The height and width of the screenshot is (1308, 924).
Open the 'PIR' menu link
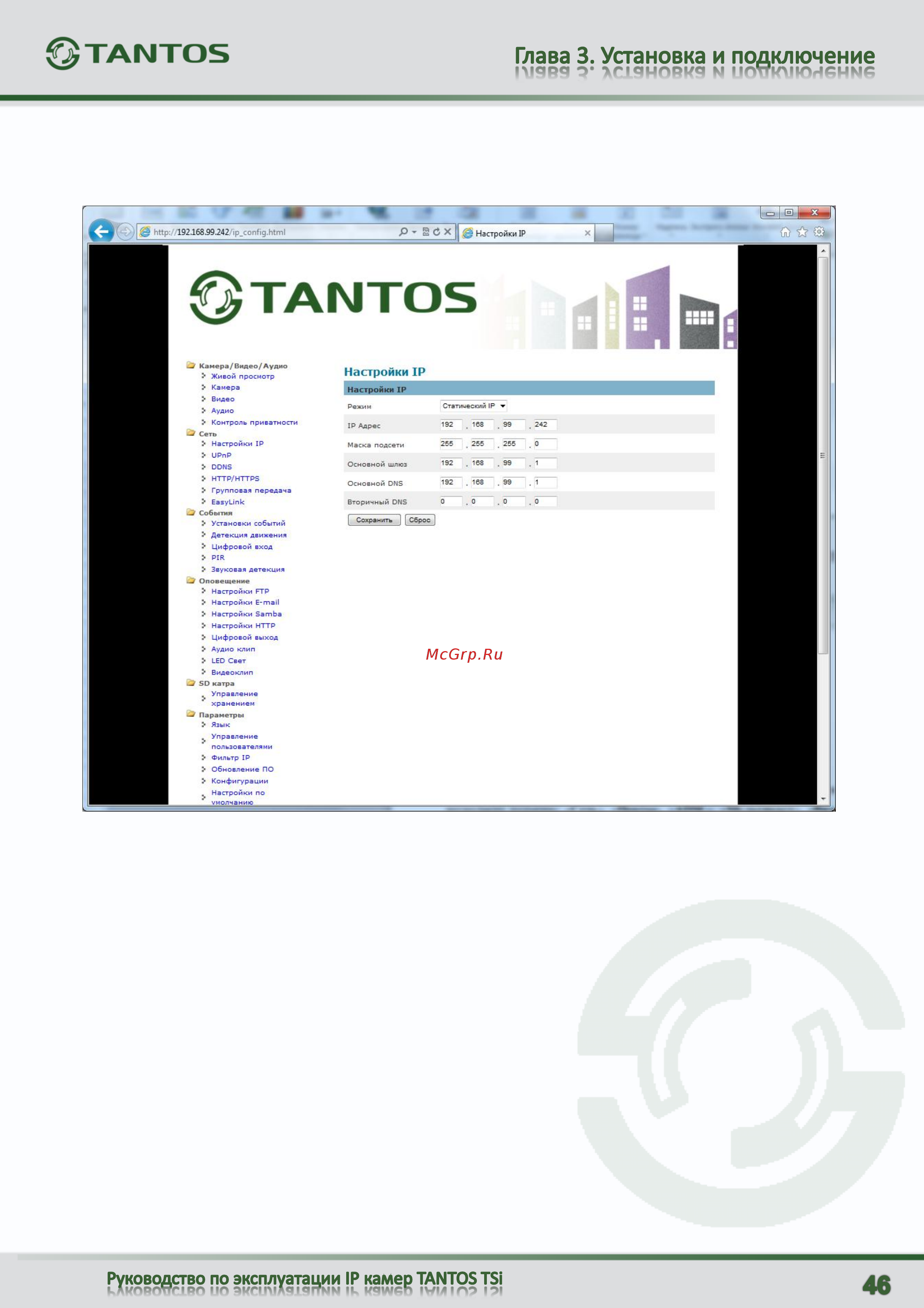pos(218,557)
